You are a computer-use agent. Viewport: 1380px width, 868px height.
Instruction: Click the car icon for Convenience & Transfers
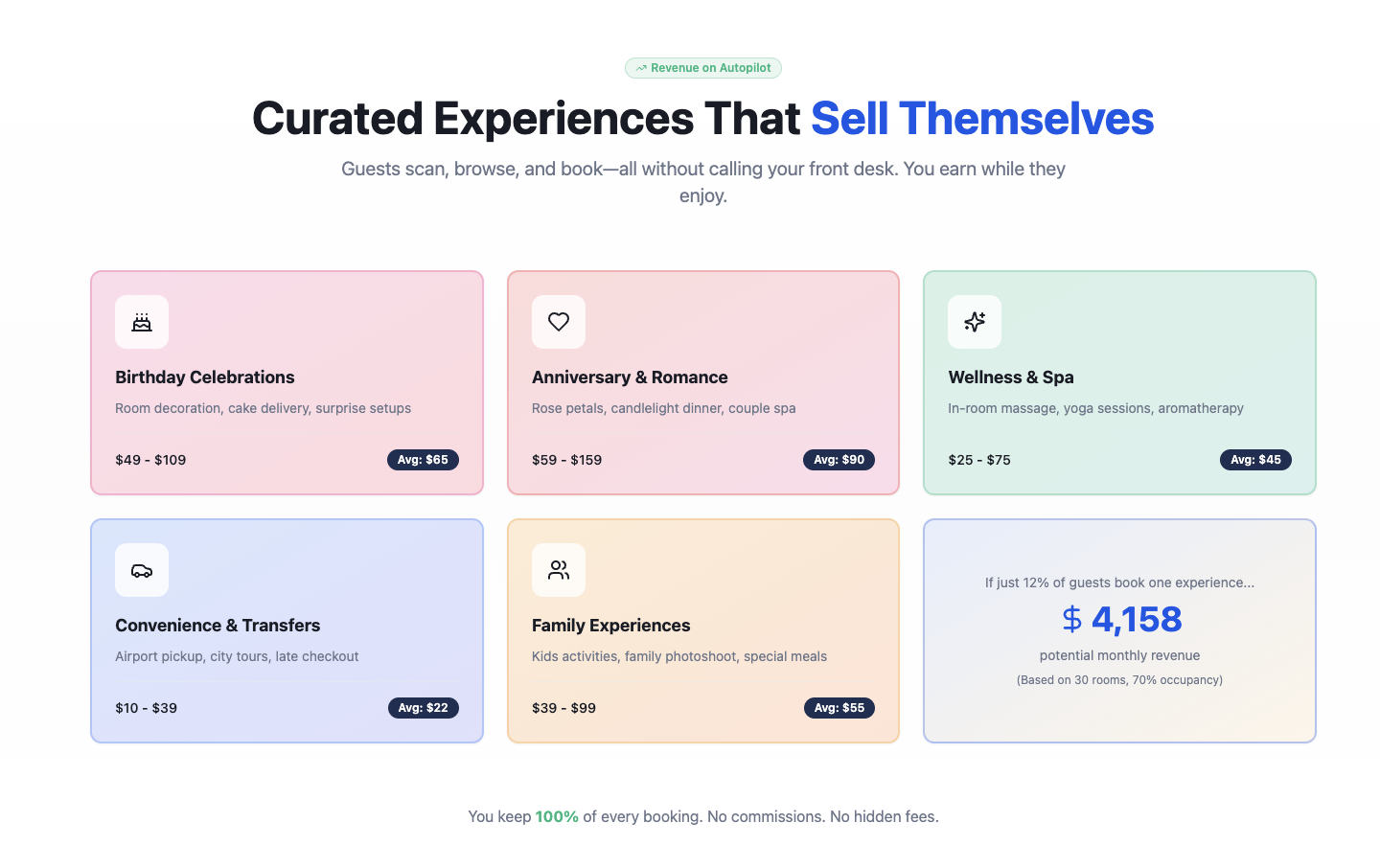click(x=142, y=570)
